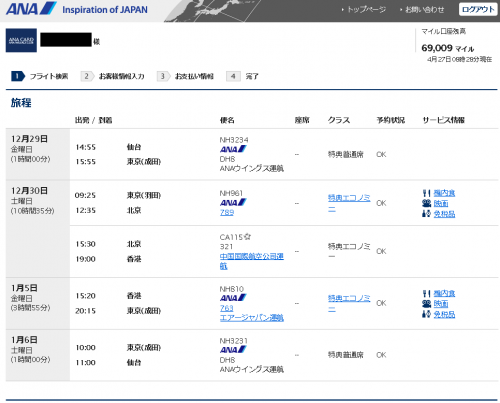This screenshot has width=500, height=403.
Task: Click the 14:55 departure time from 仙台
Action: (x=85, y=147)
